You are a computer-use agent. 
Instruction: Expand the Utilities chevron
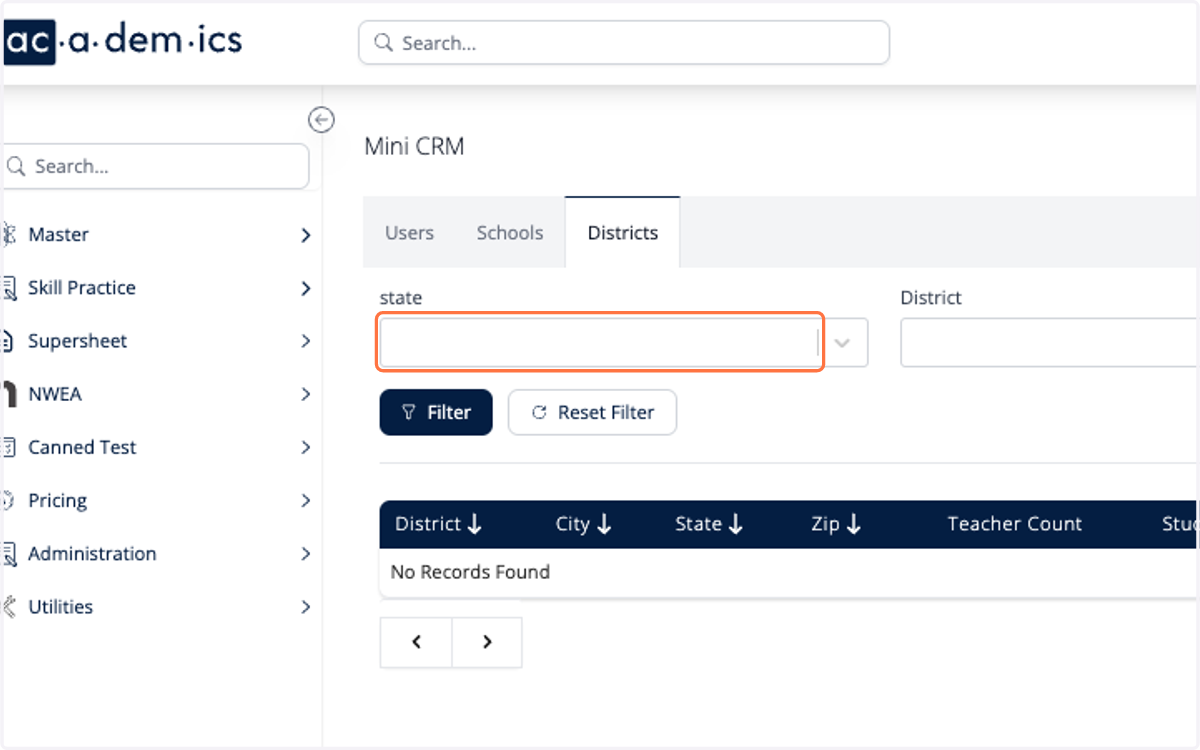point(306,607)
